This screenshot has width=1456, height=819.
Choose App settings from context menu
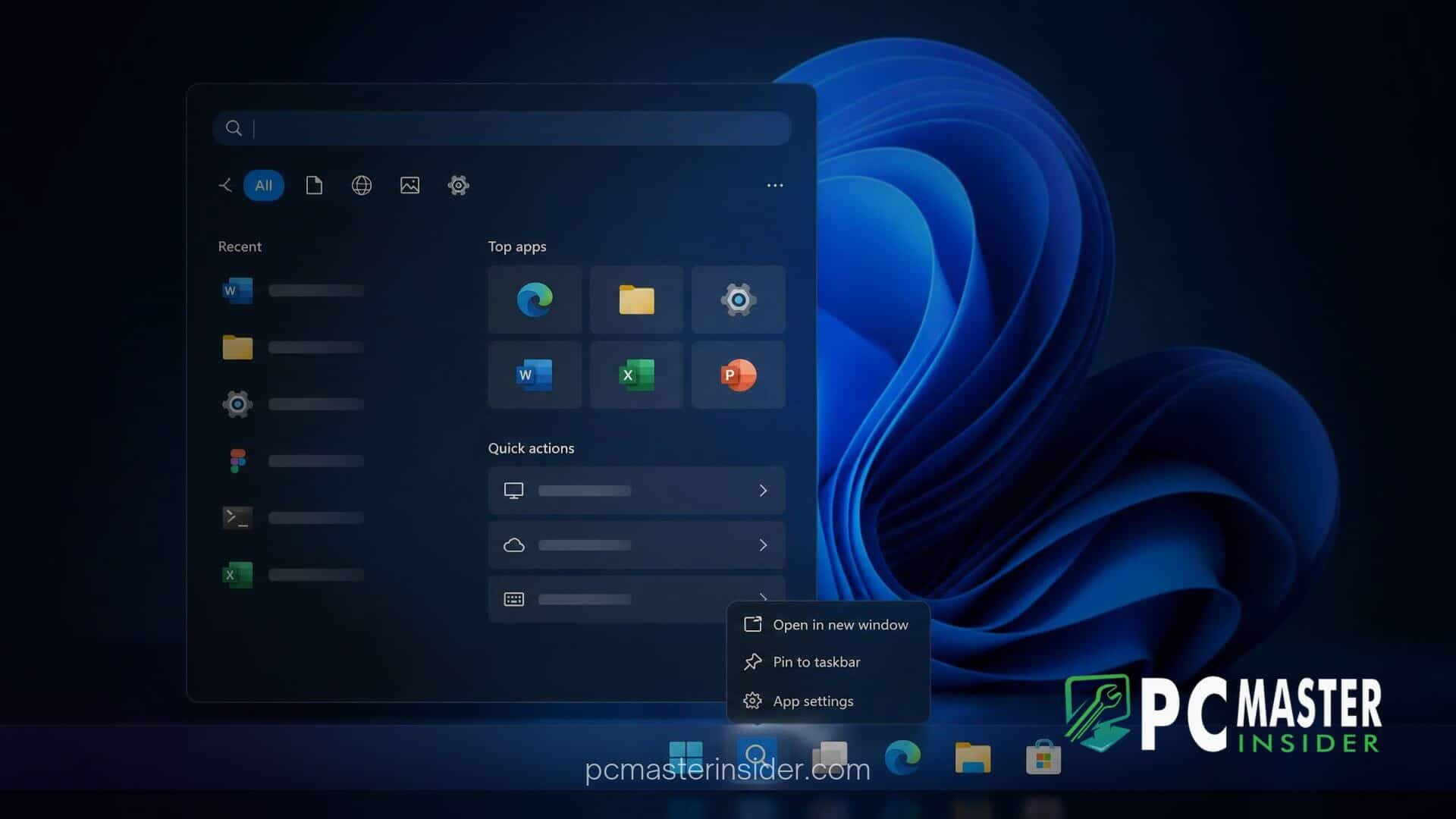click(x=828, y=701)
